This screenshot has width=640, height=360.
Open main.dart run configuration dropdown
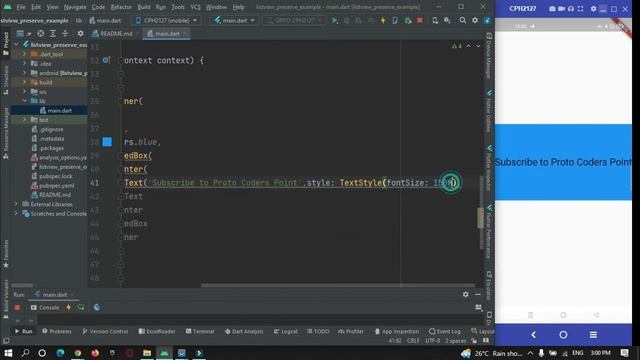(x=235, y=20)
